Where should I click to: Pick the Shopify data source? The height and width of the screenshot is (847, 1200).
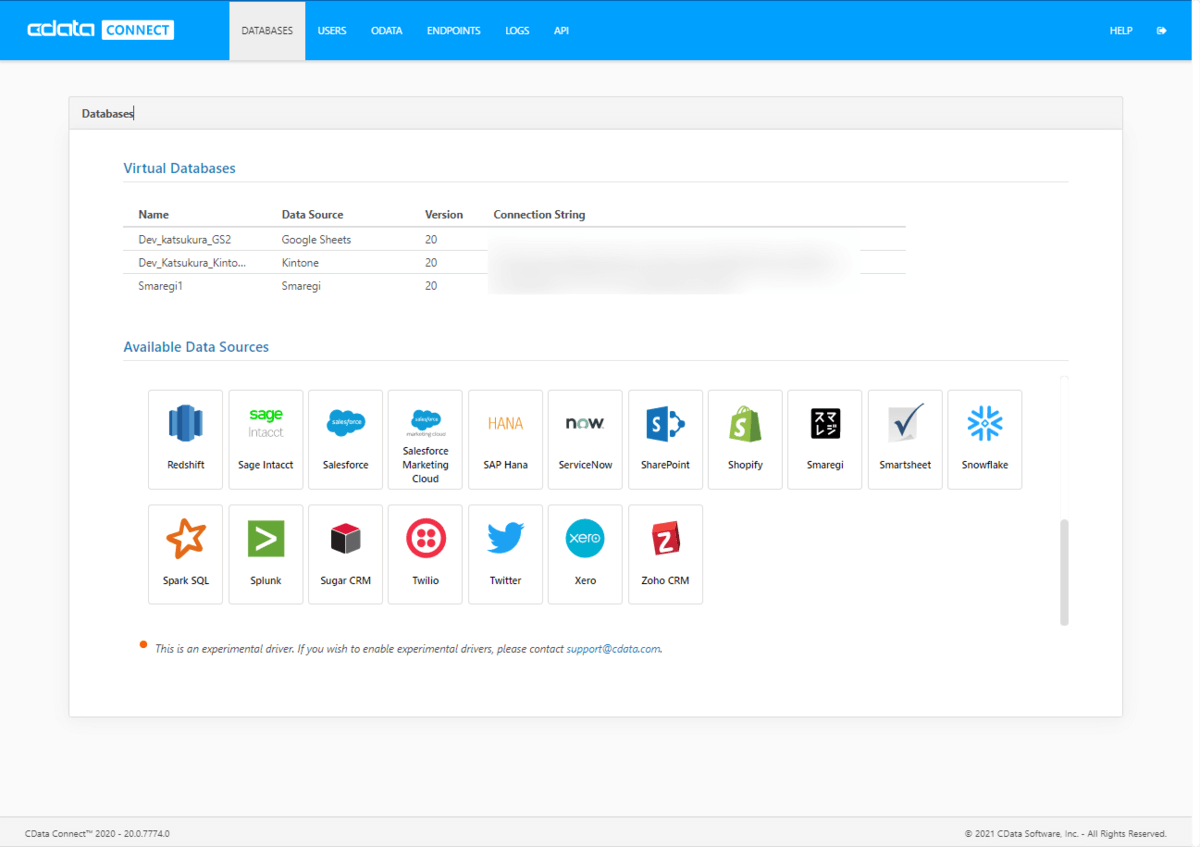(x=745, y=439)
